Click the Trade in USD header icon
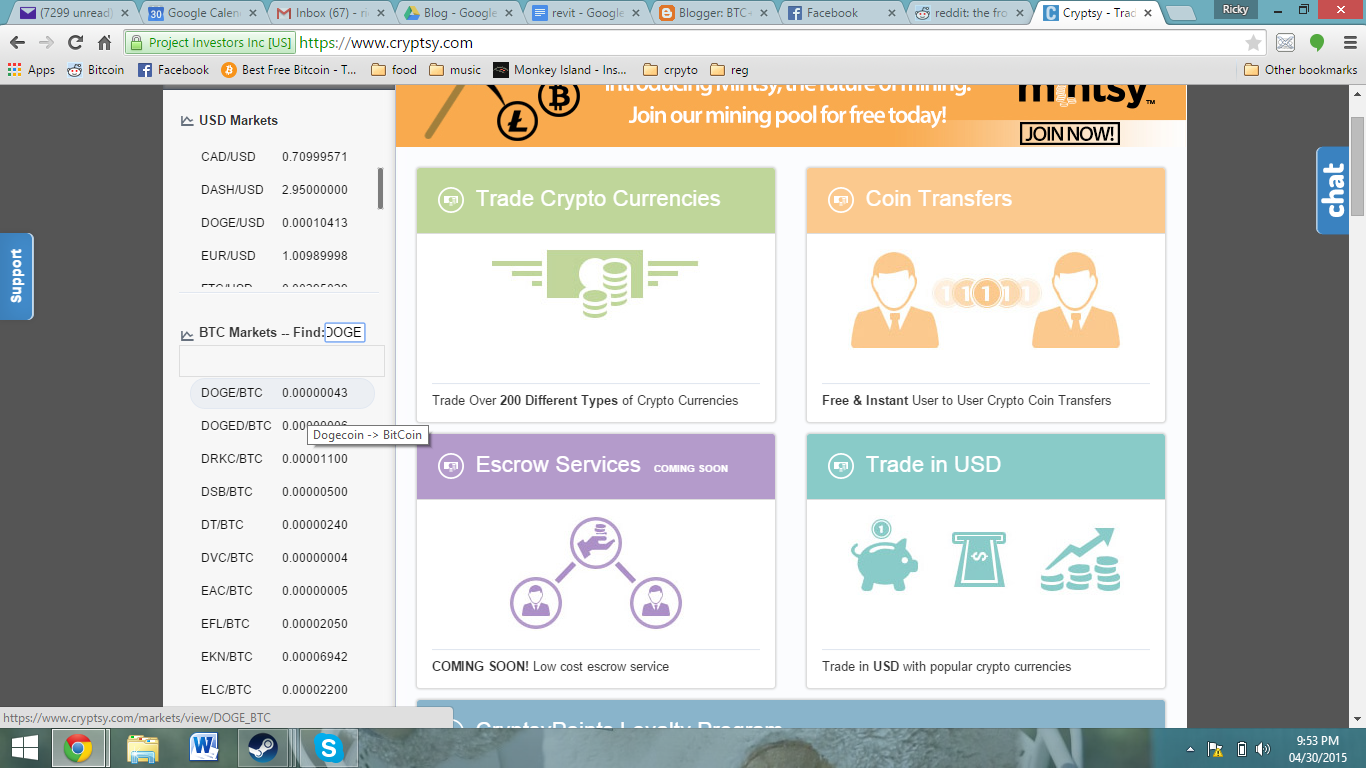The width and height of the screenshot is (1366, 768). point(840,466)
